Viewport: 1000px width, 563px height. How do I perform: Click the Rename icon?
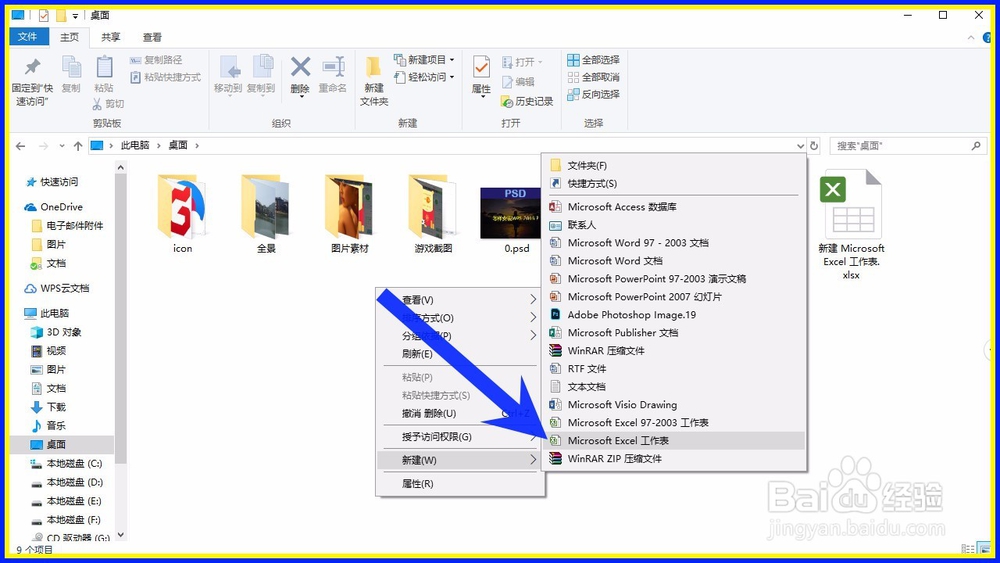[x=334, y=66]
